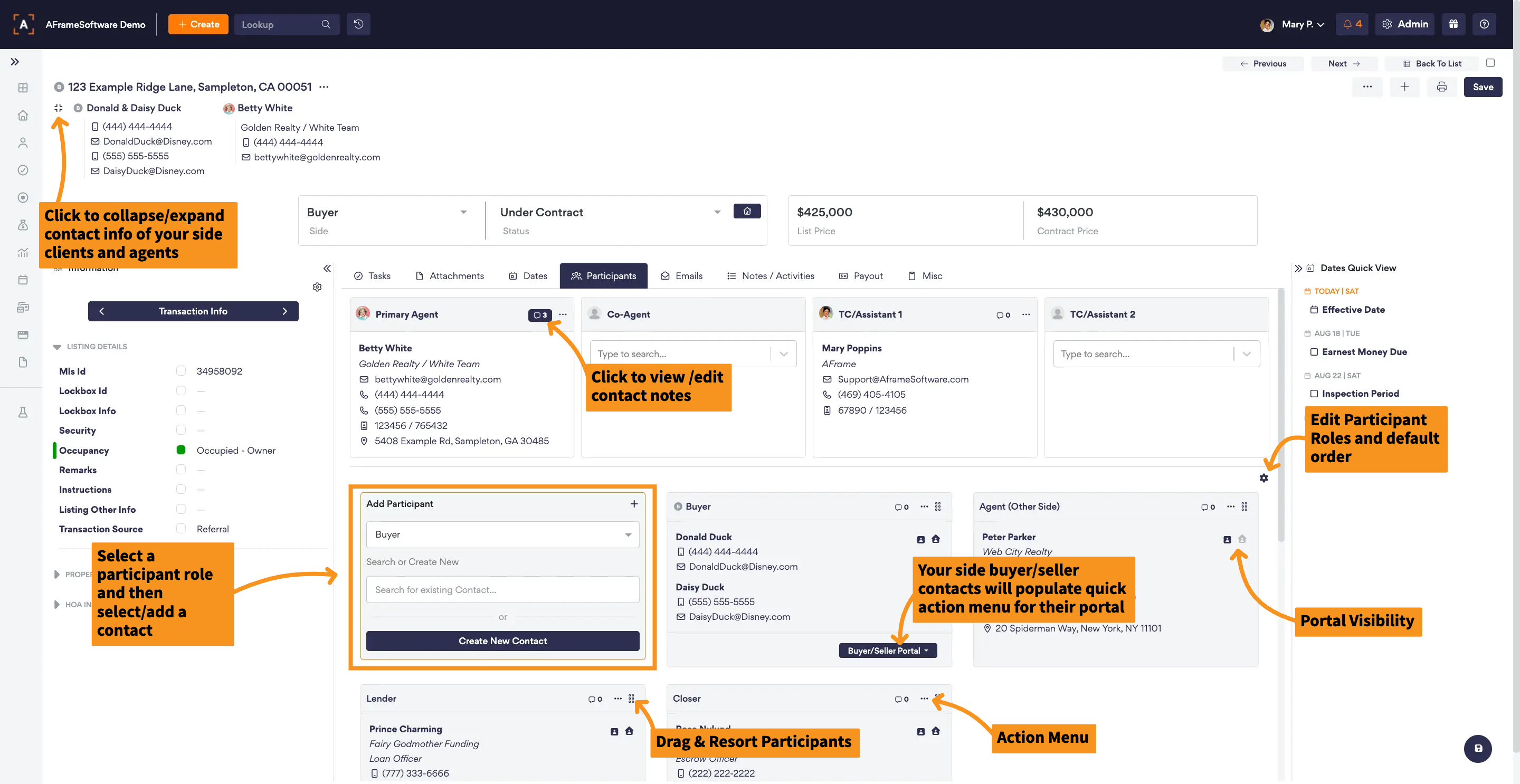1520x784 pixels.
Task: Switch to the Tasks tab
Action: click(372, 276)
